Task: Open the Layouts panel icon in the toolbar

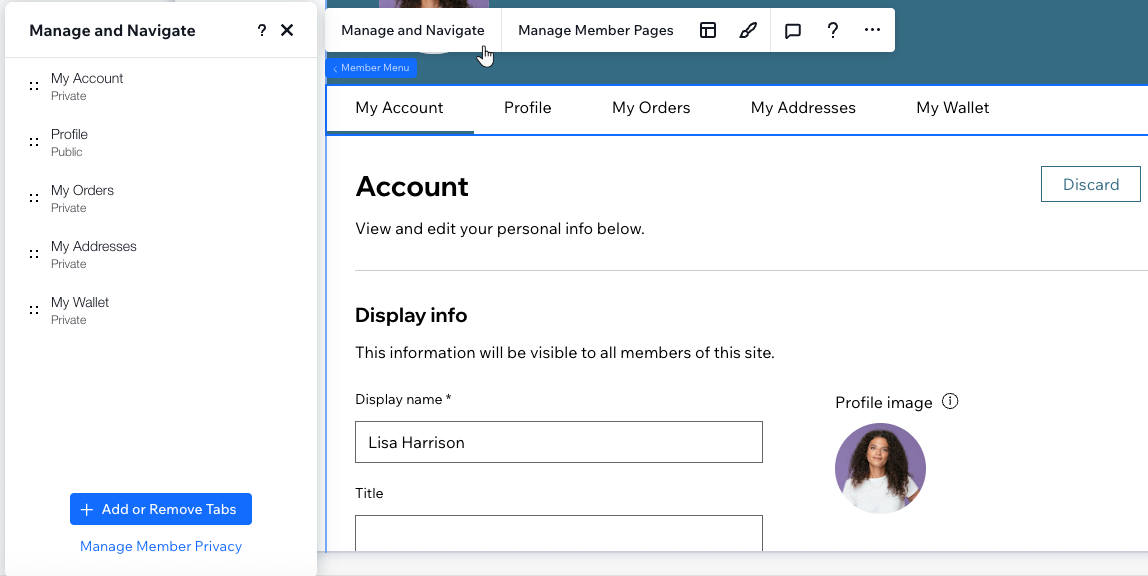Action: [x=708, y=30]
